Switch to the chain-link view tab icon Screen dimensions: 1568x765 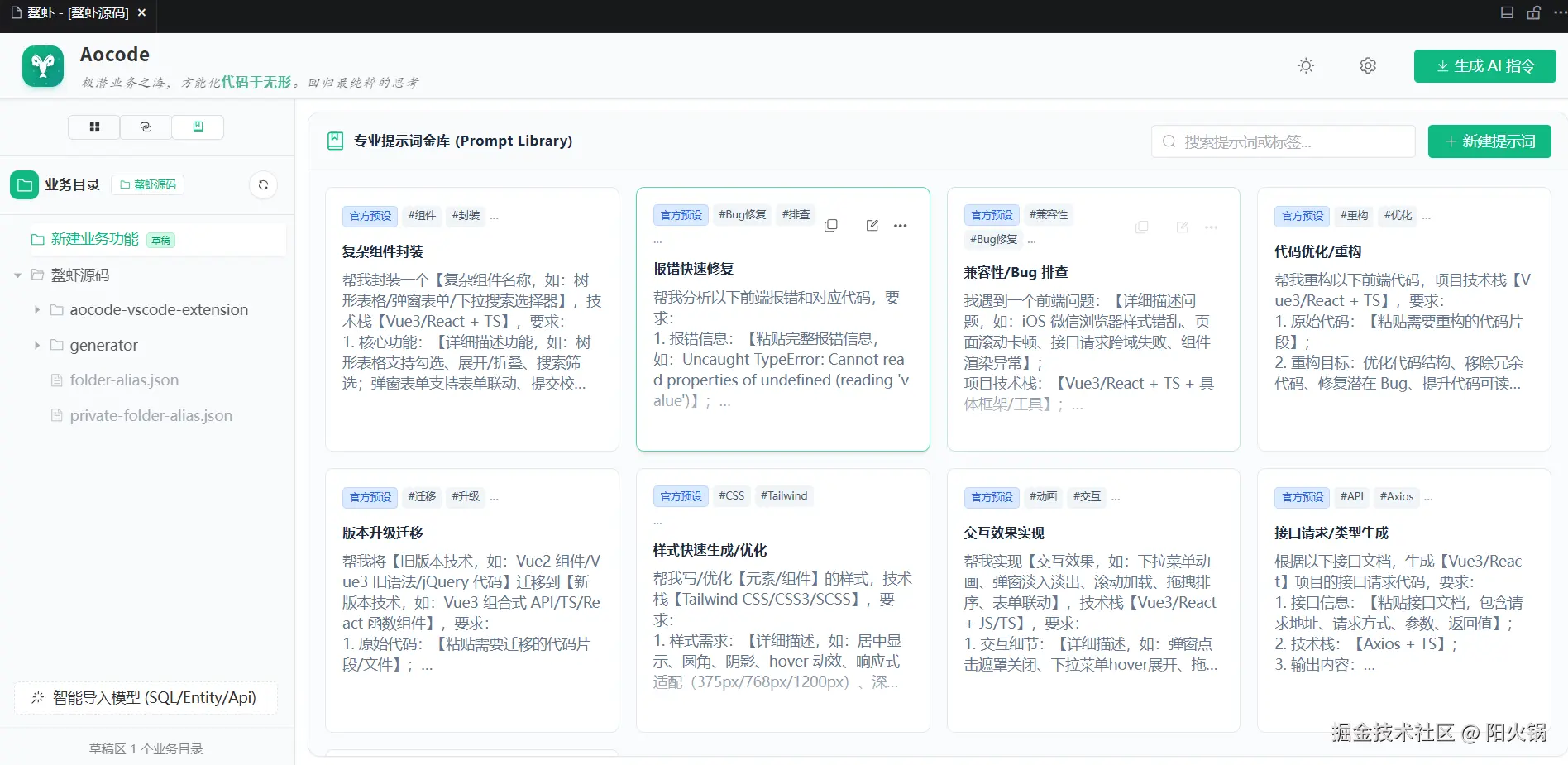[146, 127]
